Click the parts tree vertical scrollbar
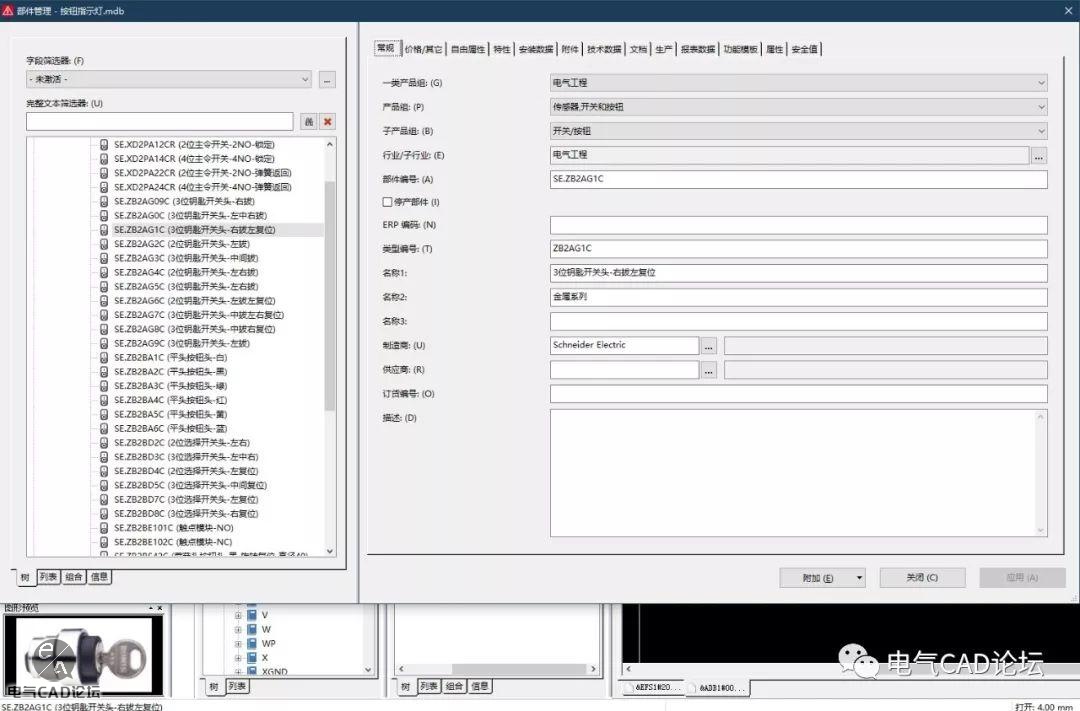 (330, 300)
